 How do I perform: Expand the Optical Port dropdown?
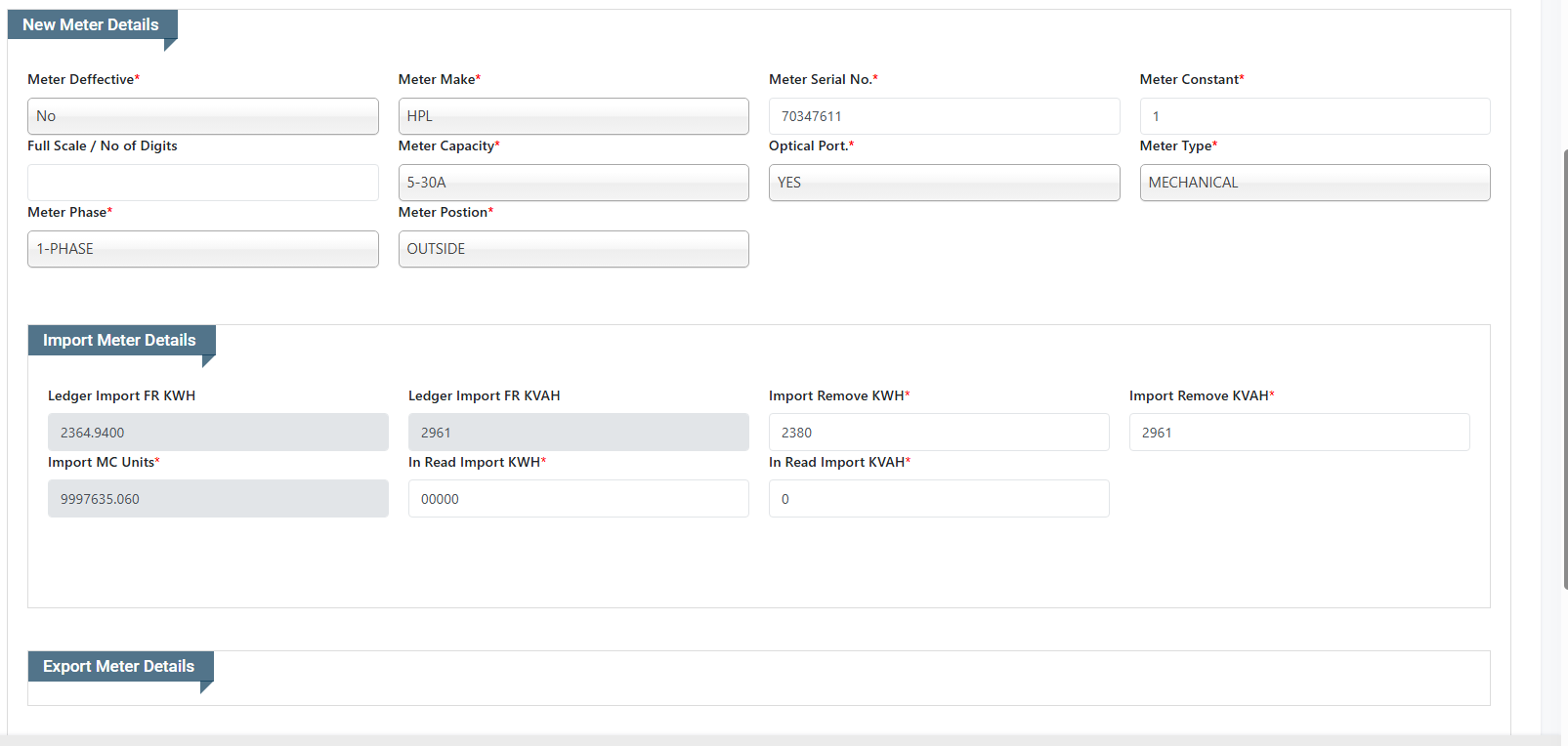click(944, 183)
